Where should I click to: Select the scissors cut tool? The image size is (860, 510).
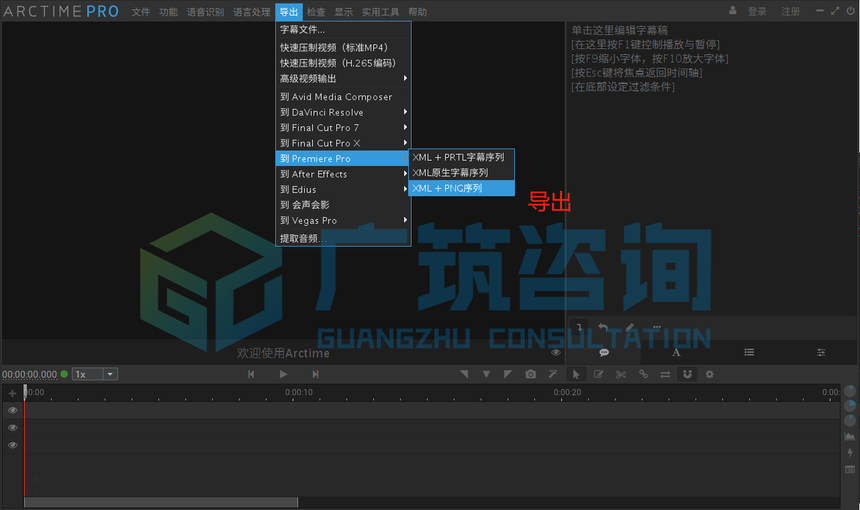(x=621, y=375)
